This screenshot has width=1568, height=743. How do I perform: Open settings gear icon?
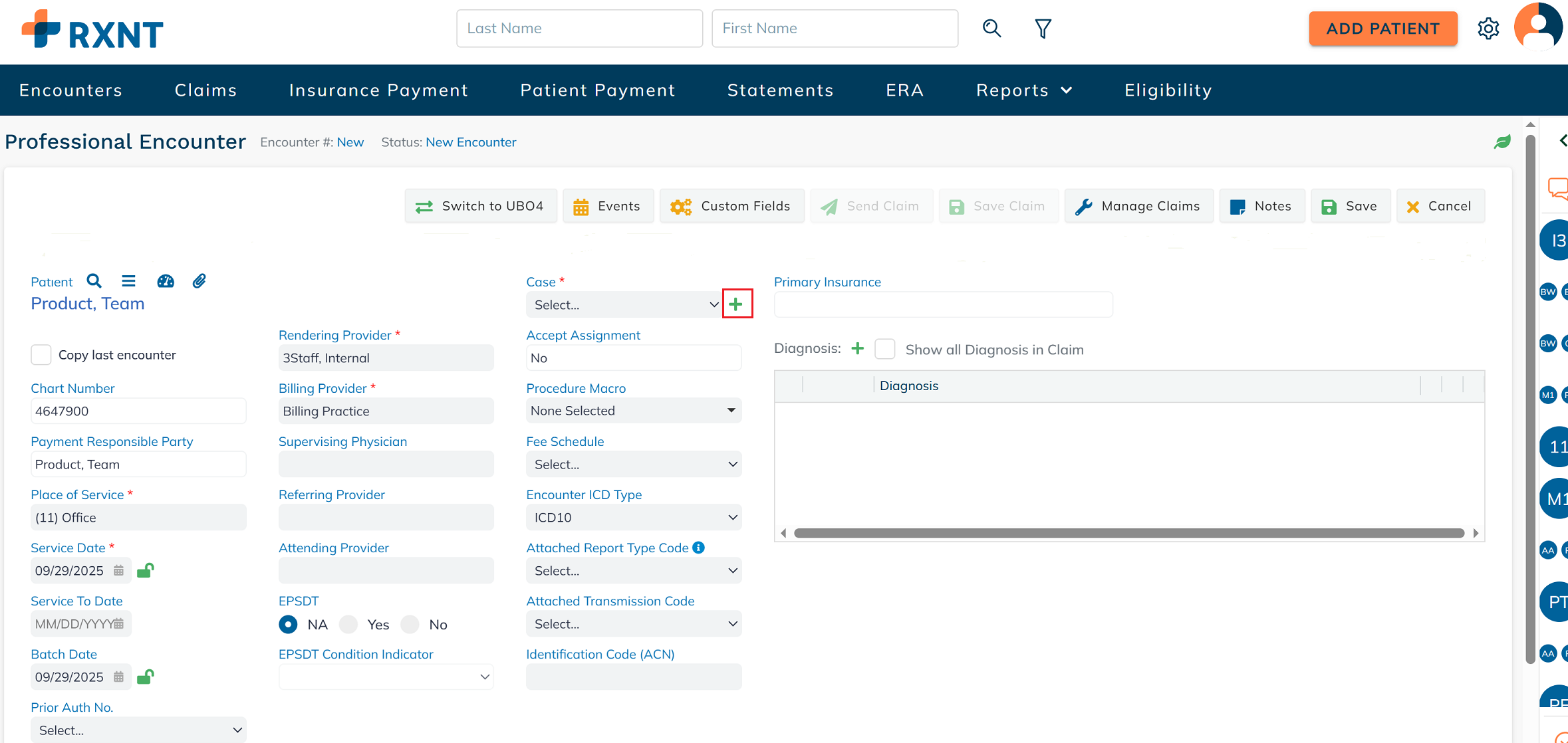pos(1488,29)
